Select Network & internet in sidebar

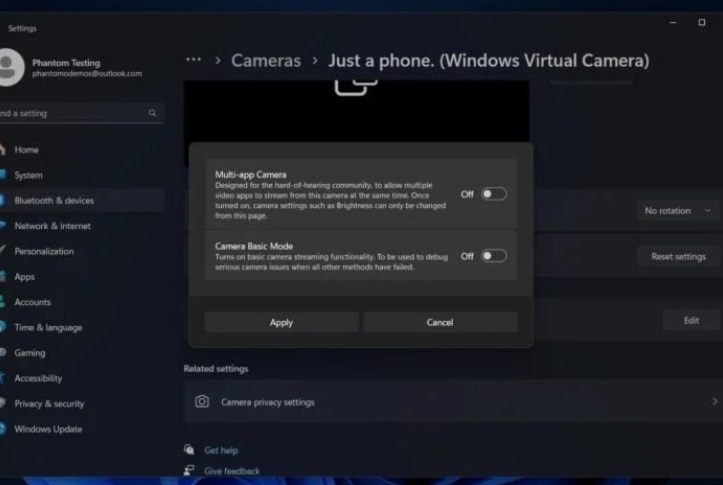tap(82, 226)
